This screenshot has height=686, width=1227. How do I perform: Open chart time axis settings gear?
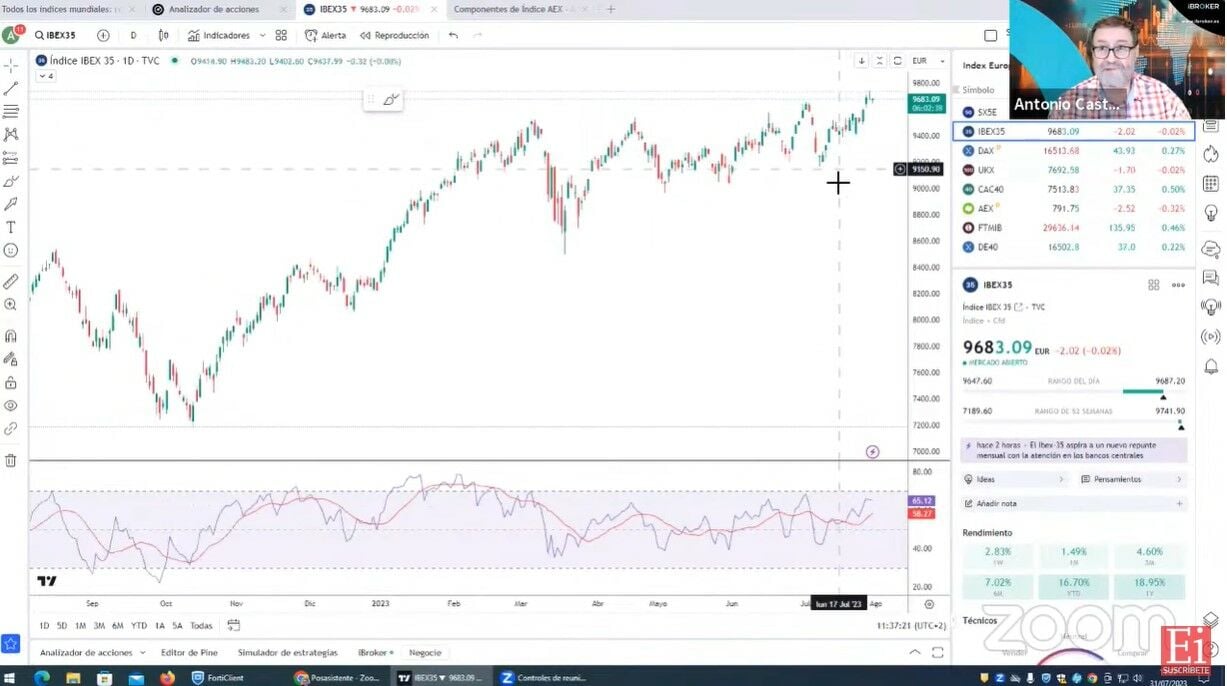tap(929, 604)
